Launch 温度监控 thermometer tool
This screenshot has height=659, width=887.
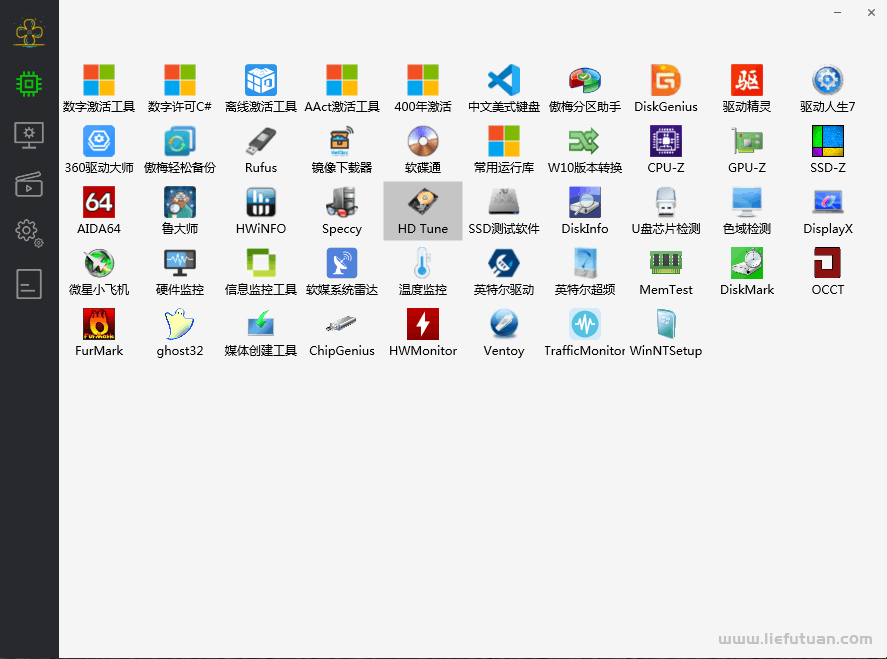pyautogui.click(x=423, y=272)
